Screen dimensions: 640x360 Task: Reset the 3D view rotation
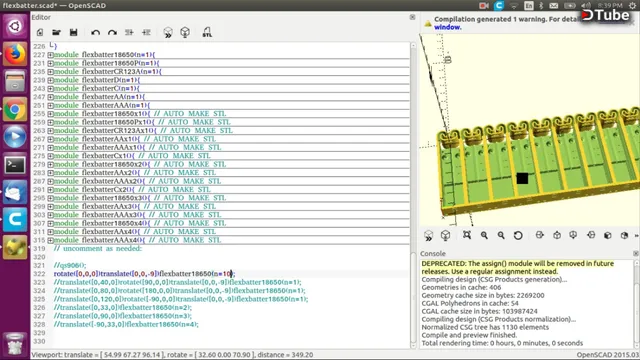pyautogui.click(x=518, y=235)
